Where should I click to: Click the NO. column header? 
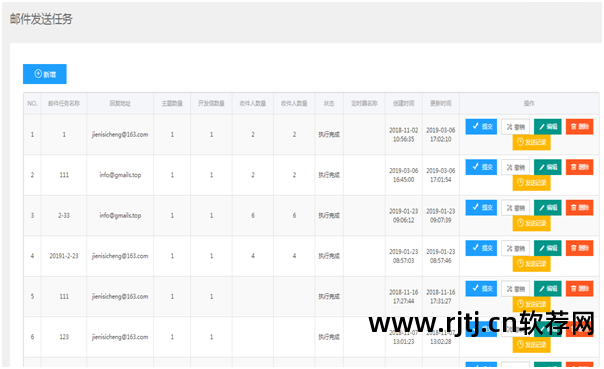click(x=32, y=103)
